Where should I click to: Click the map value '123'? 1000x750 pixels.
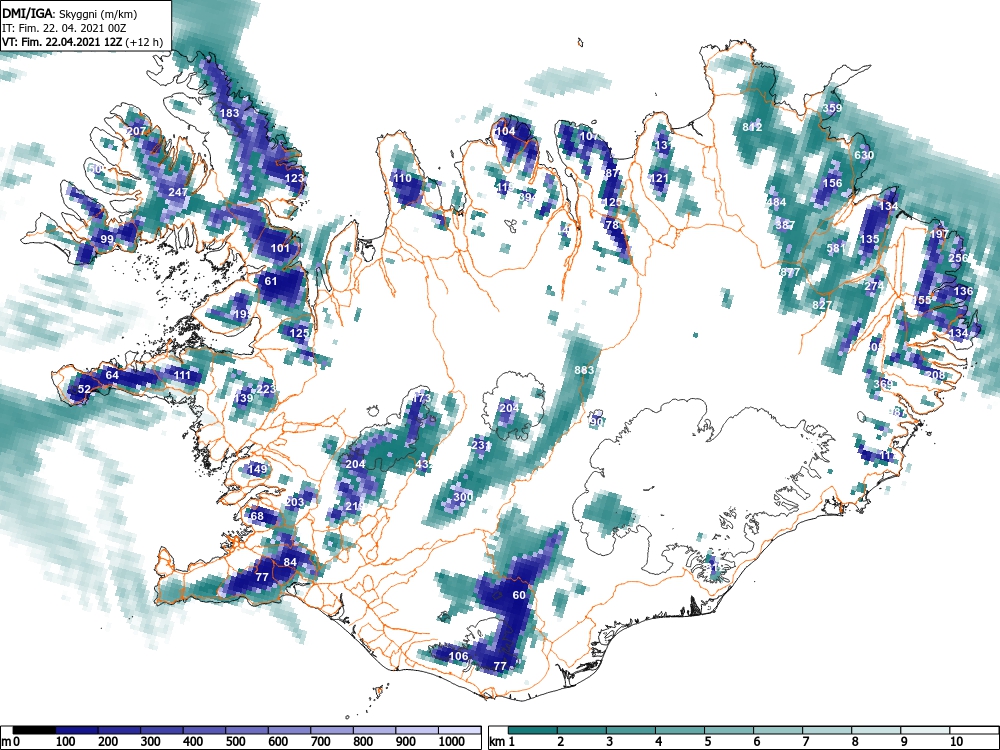295,177
